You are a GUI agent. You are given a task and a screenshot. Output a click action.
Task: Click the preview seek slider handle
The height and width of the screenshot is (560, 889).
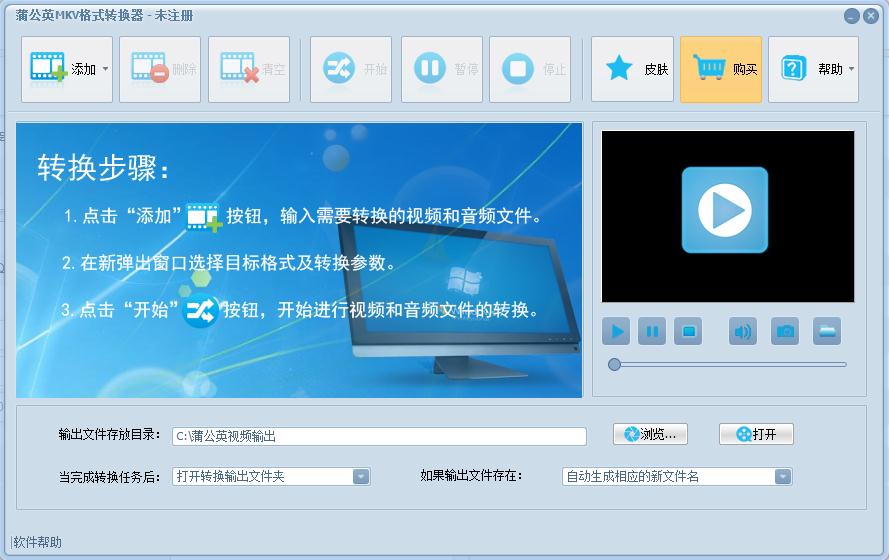614,364
